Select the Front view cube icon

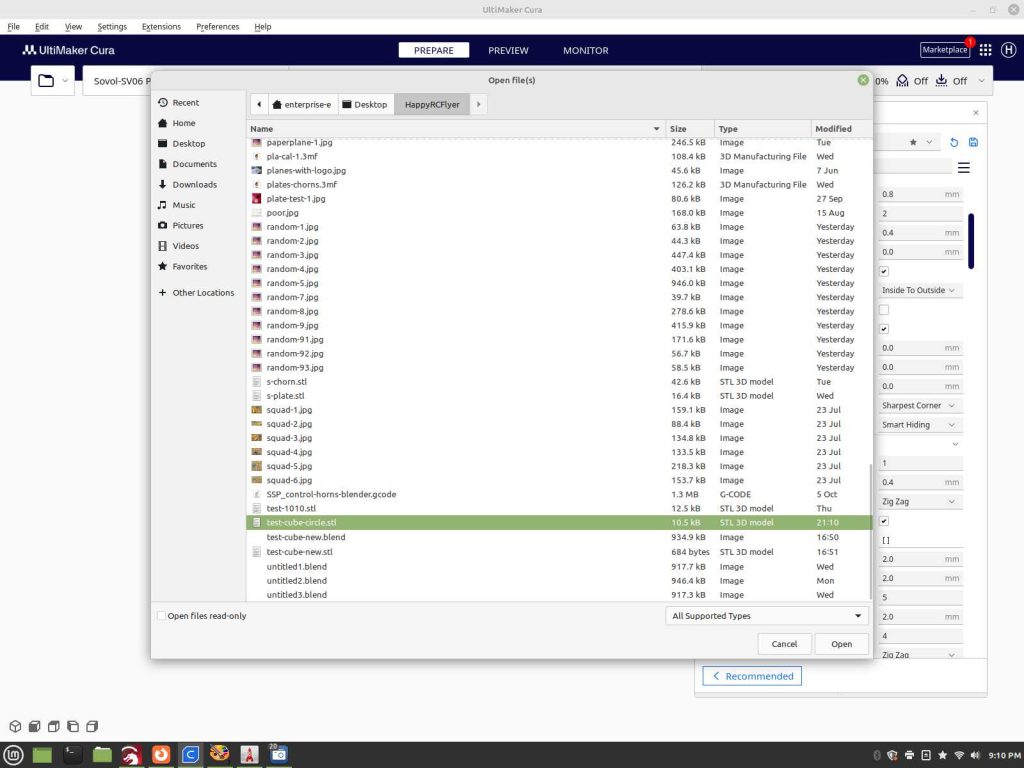[x=35, y=726]
